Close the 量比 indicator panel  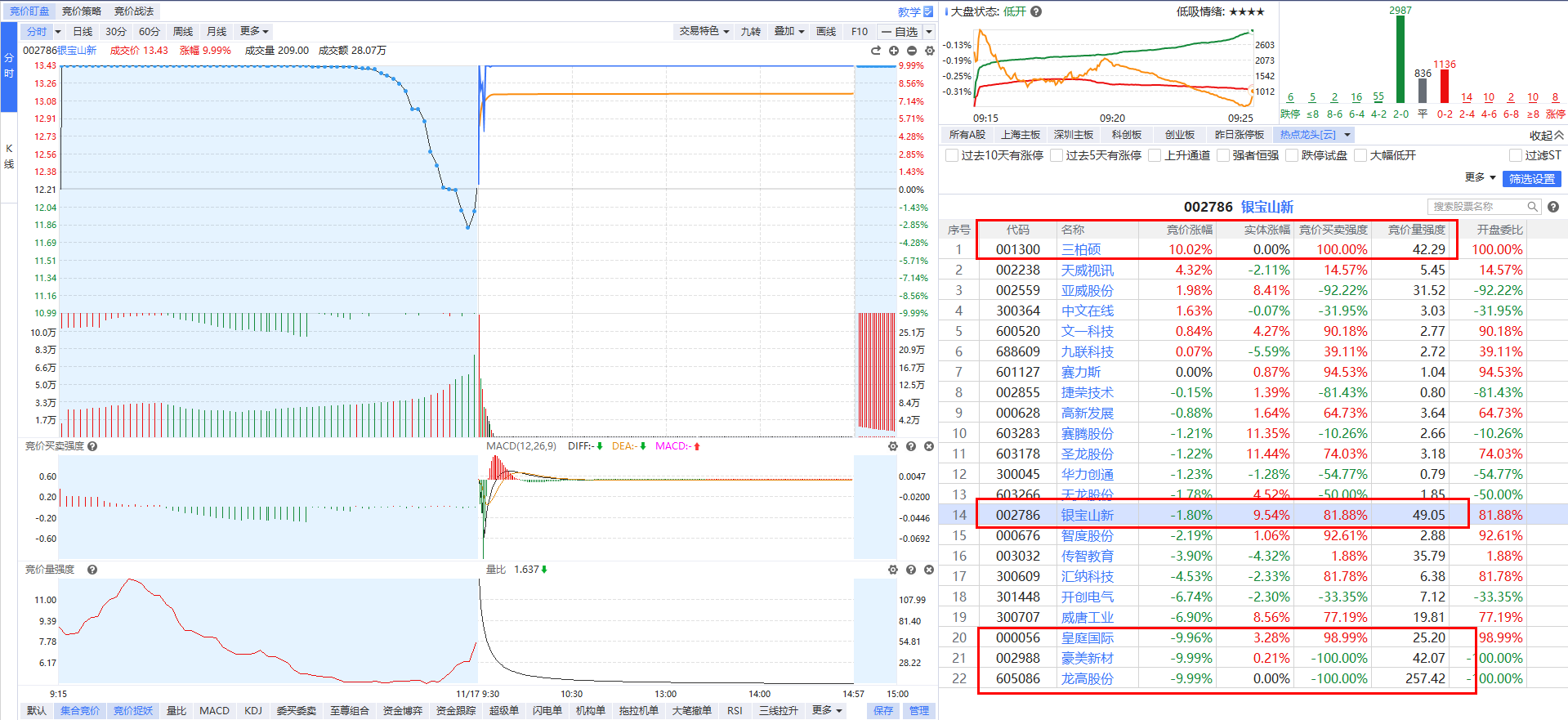pyautogui.click(x=929, y=570)
